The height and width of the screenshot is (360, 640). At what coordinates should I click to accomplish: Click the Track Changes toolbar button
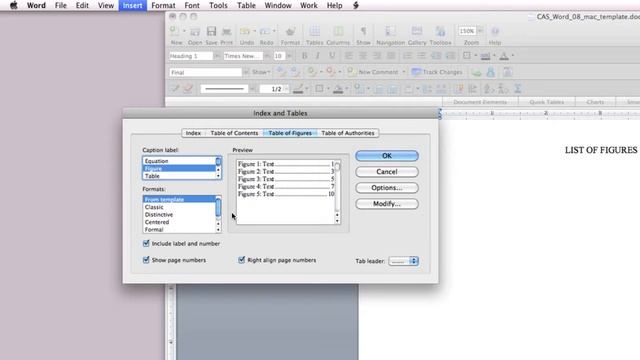437,72
